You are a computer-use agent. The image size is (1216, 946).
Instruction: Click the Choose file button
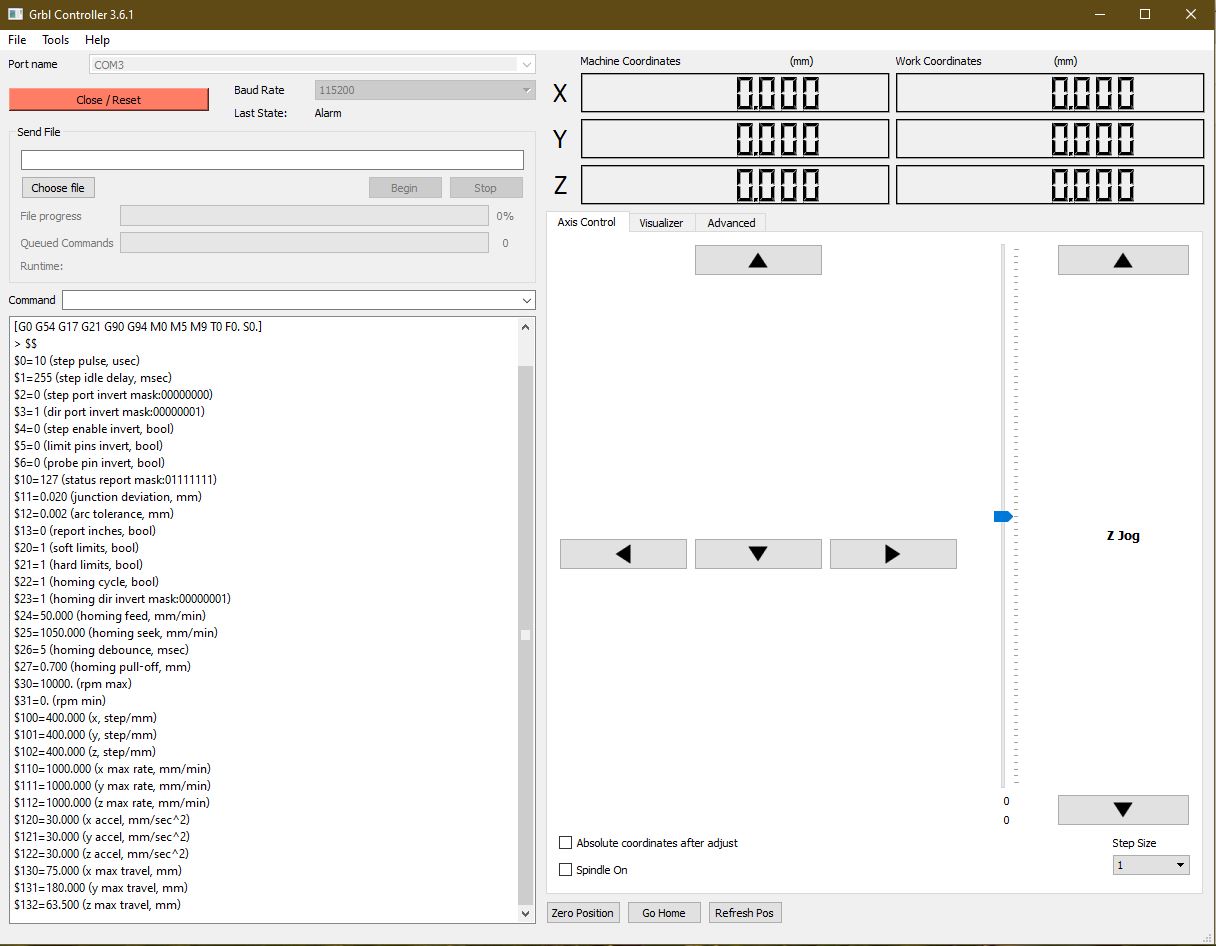coord(58,188)
